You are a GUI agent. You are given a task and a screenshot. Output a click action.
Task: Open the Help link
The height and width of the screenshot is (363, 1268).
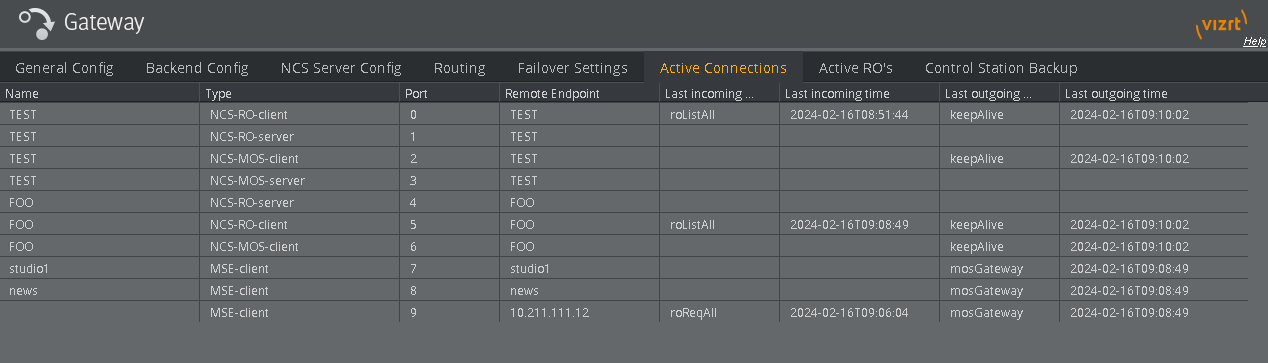point(1254,42)
